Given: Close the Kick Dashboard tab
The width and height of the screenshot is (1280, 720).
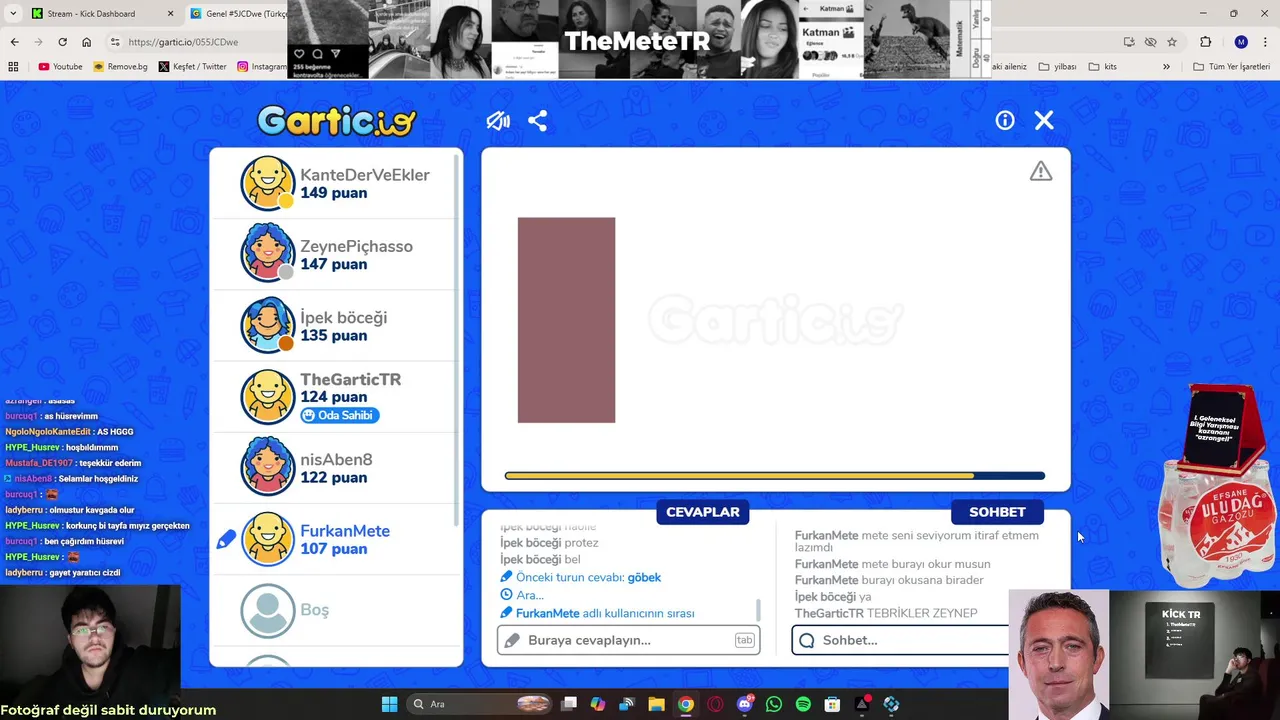Looking at the screenshot, I should (x=170, y=14).
